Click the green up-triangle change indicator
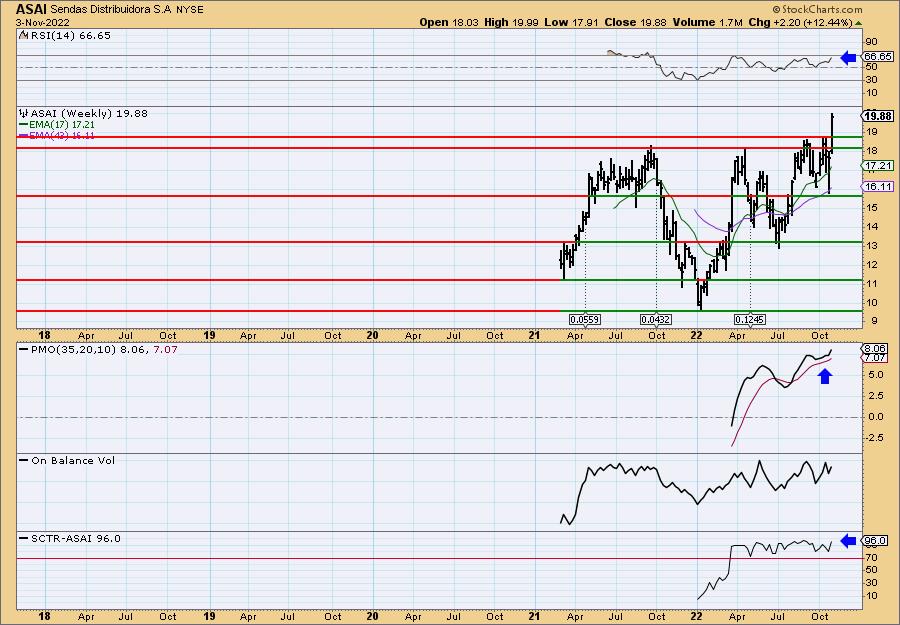Viewport: 900px width, 625px height. tap(858, 23)
